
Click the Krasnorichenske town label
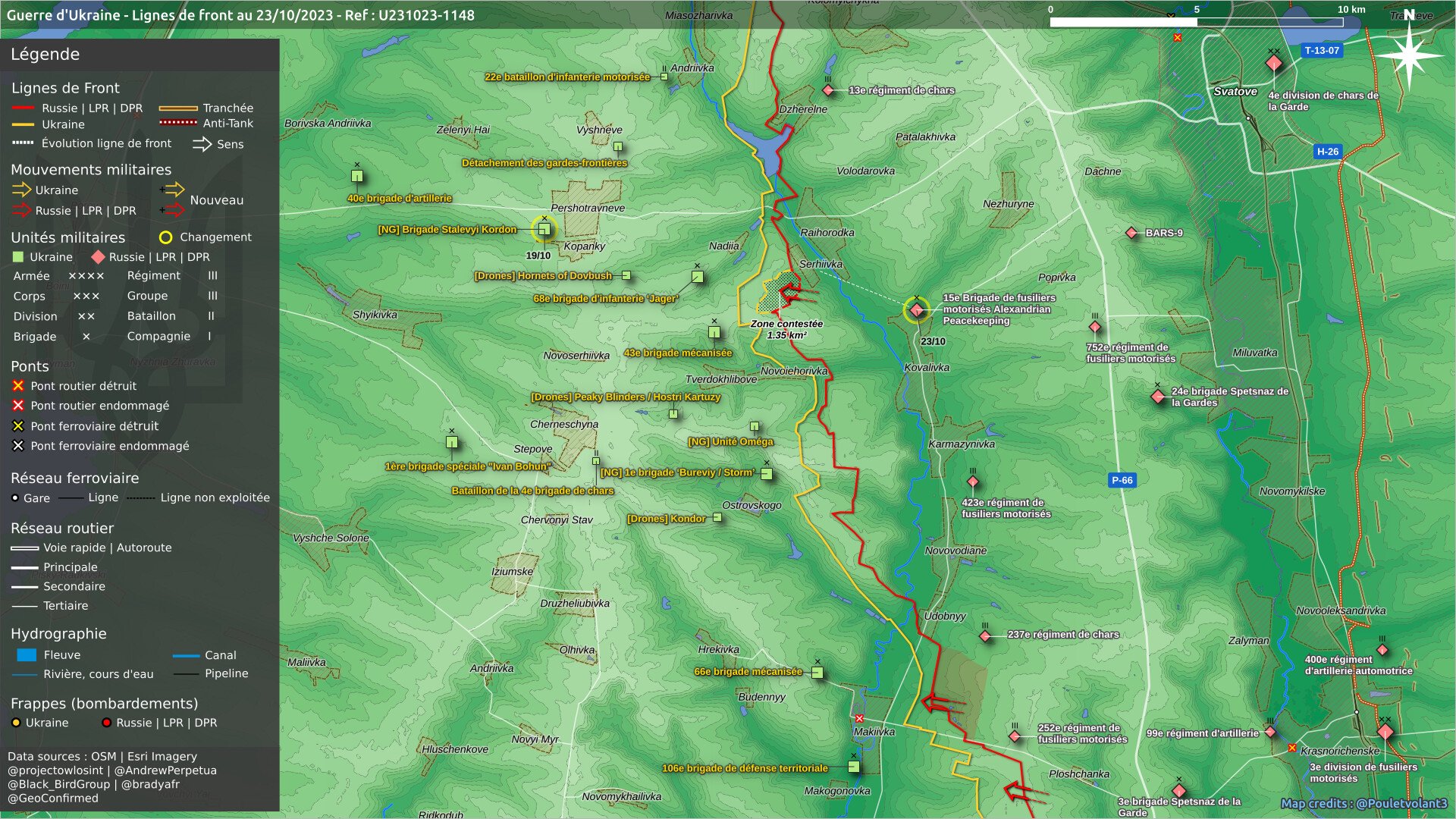pyautogui.click(x=1340, y=751)
